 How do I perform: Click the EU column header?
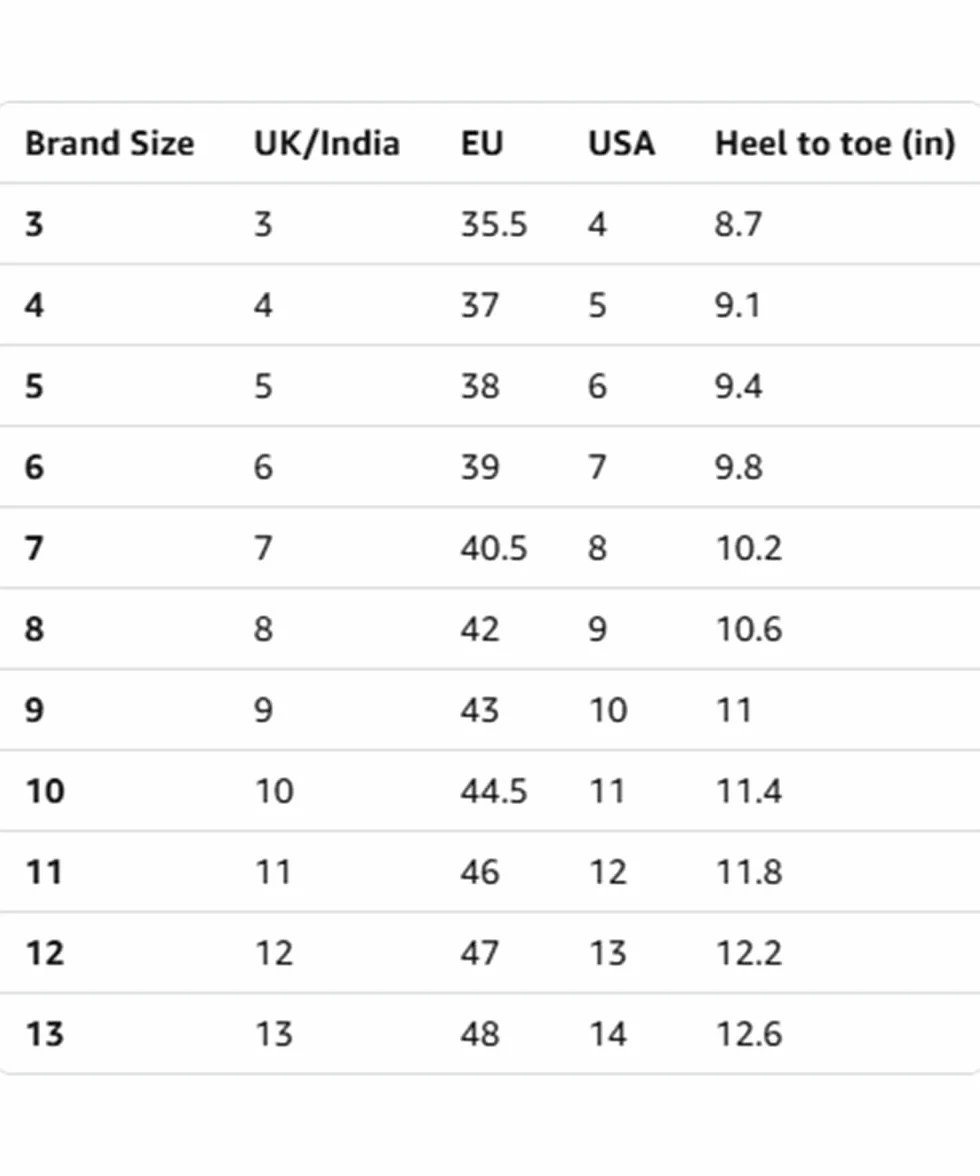(x=481, y=143)
